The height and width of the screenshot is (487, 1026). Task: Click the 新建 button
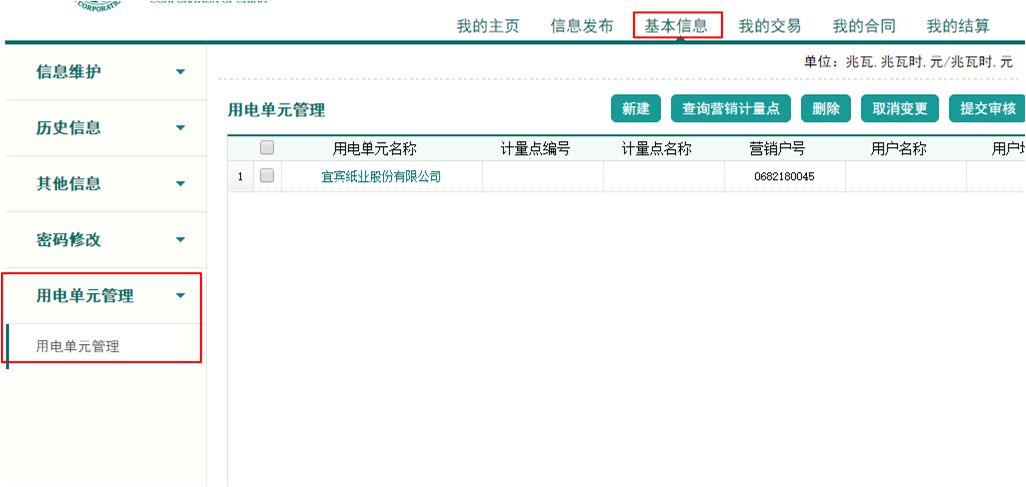point(636,109)
